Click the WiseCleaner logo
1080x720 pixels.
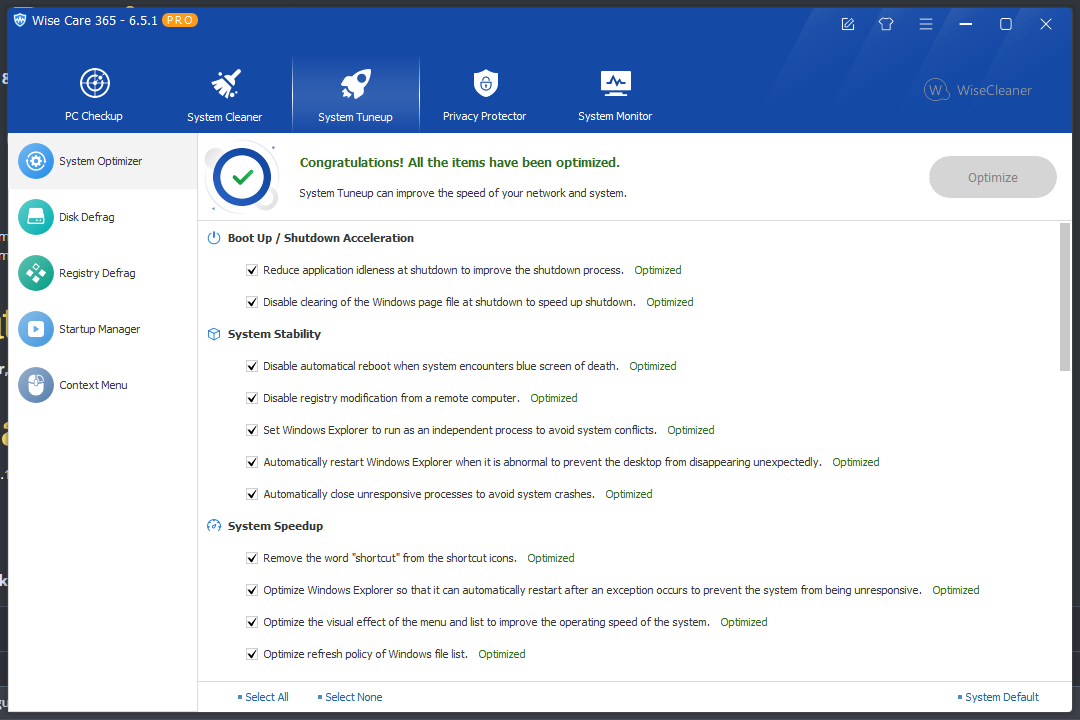coord(978,90)
